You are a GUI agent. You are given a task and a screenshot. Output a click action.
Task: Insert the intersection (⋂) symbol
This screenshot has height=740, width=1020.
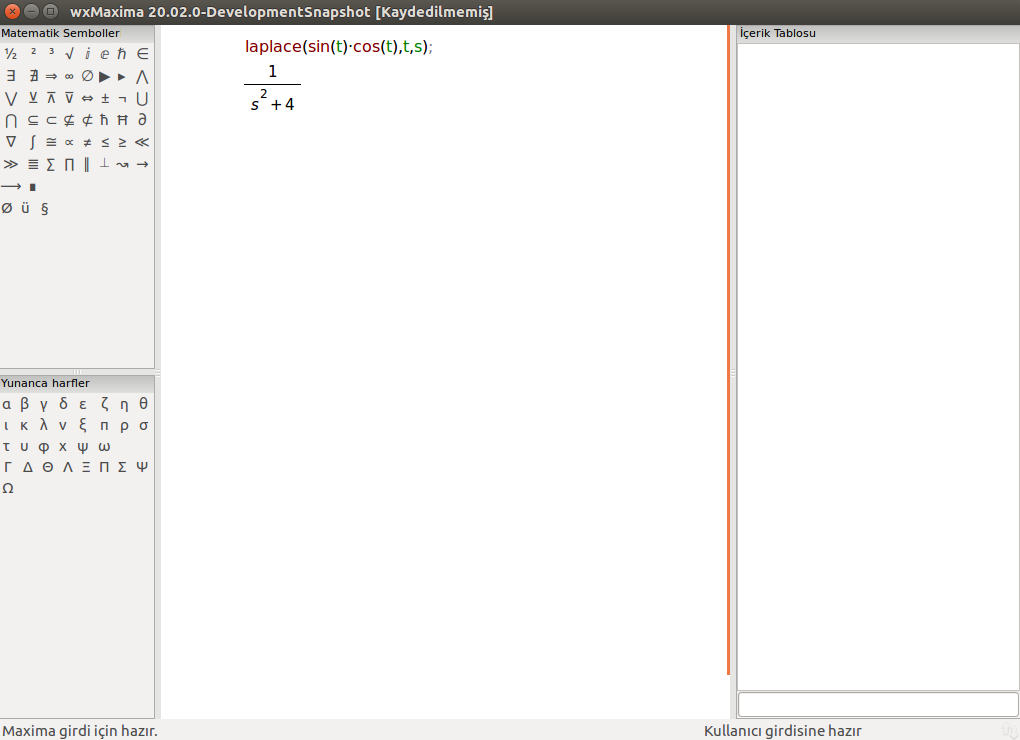pyautogui.click(x=10, y=120)
